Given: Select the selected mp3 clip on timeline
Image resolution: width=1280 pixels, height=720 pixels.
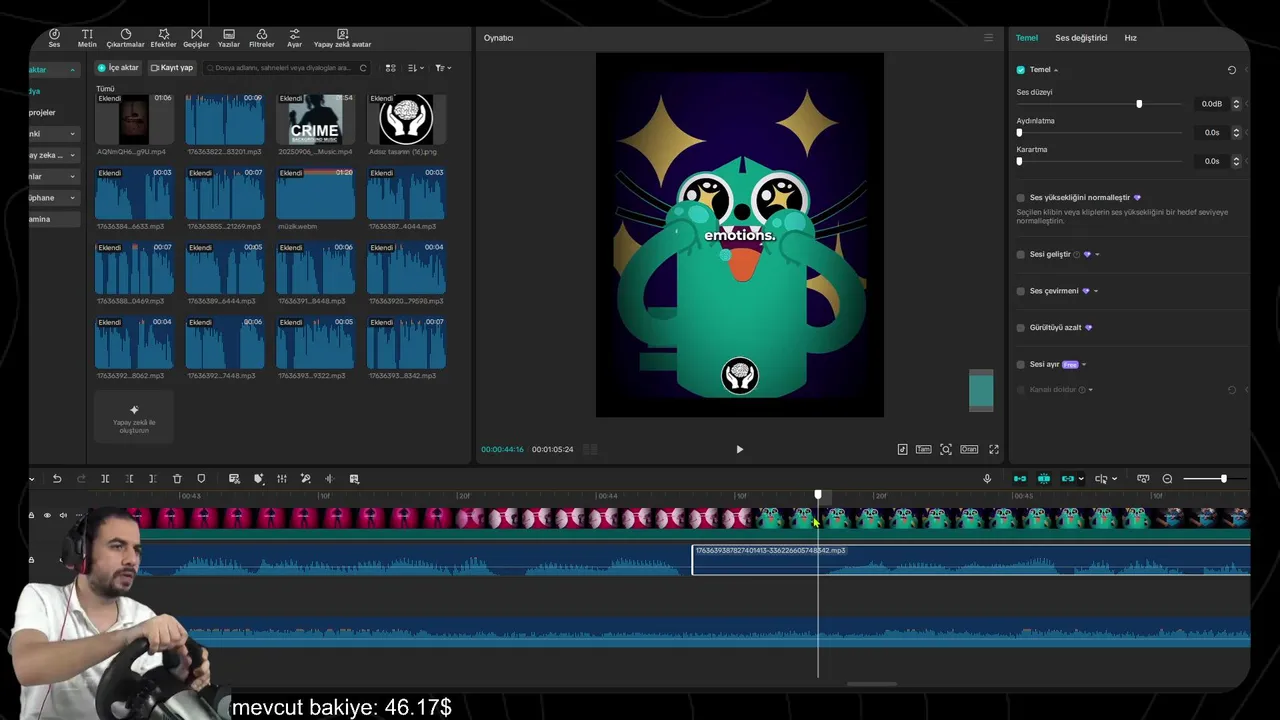Looking at the screenshot, I should click(970, 560).
